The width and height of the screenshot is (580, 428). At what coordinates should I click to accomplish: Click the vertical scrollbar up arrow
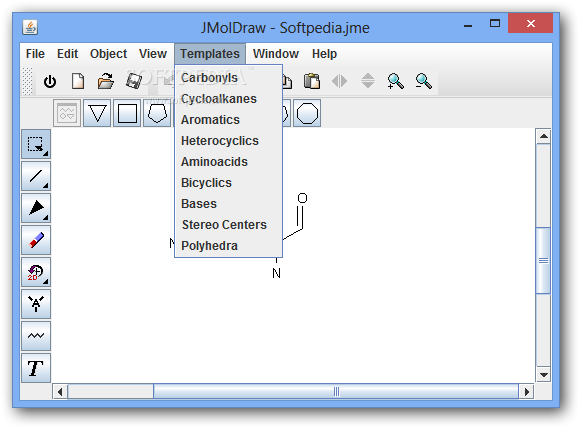543,137
